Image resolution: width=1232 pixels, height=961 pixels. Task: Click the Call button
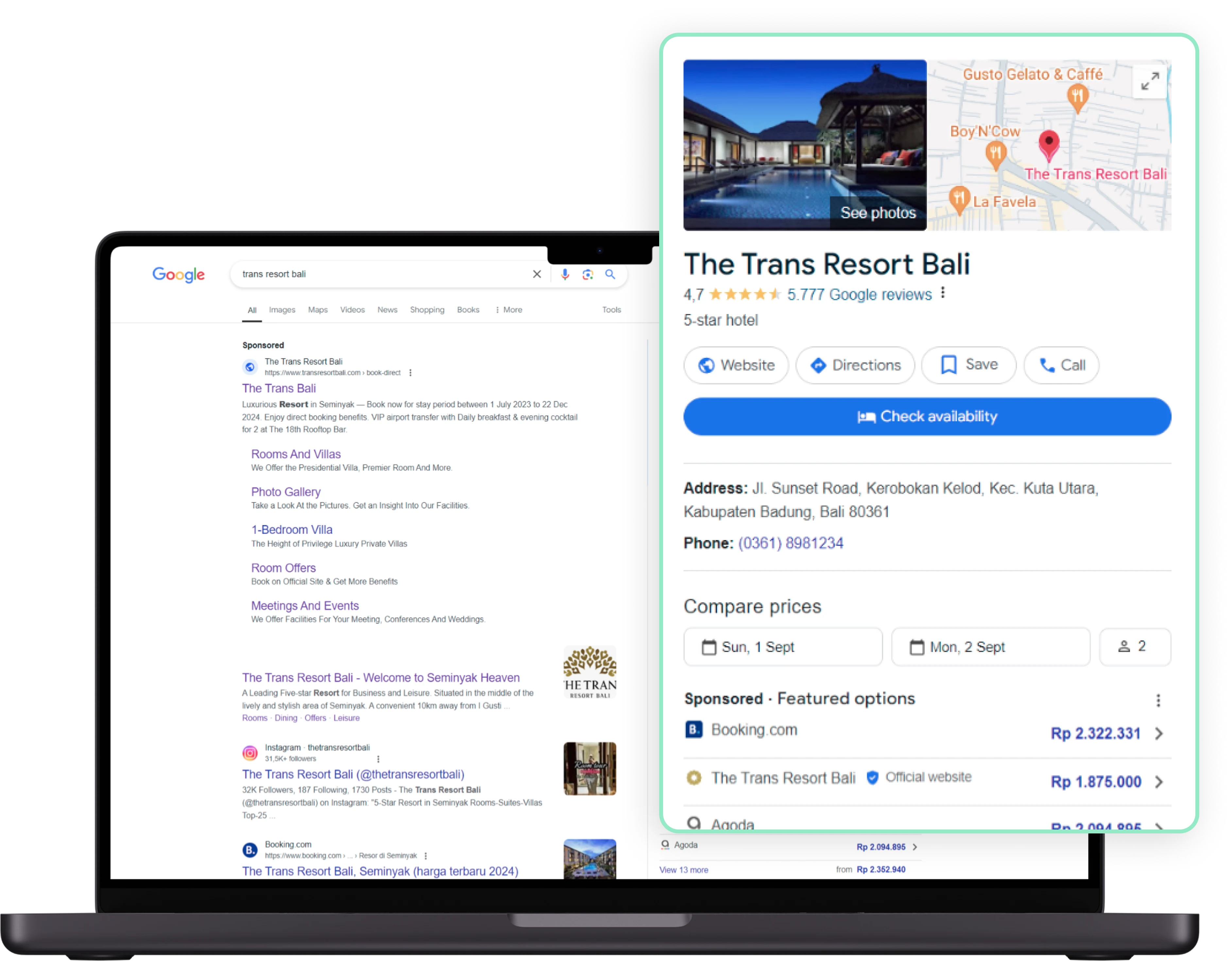(x=1061, y=365)
